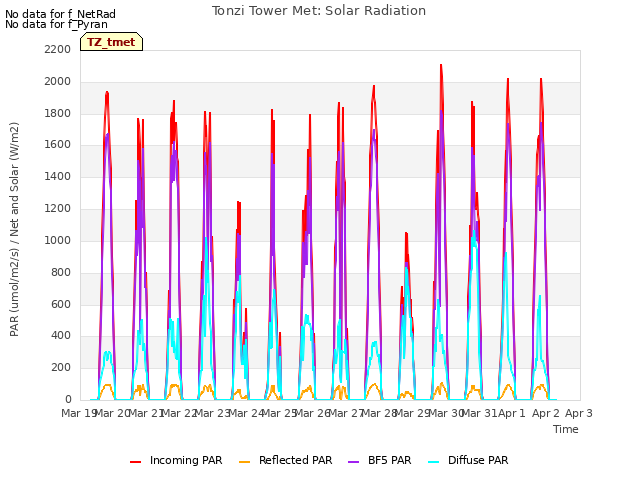The image size is (640, 480).
Task: Click the y-axis label PAR / Net and Solar
Action: click(14, 229)
